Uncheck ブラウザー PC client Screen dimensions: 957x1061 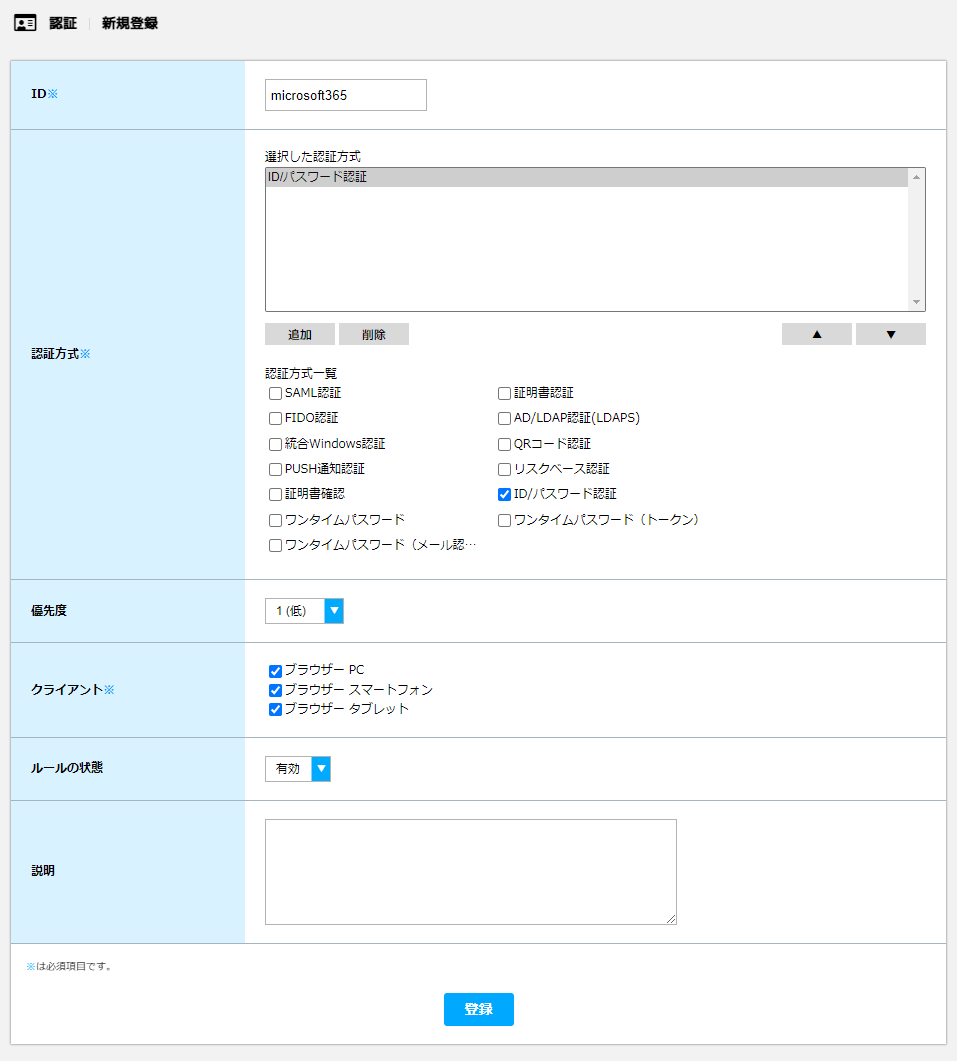coord(275,671)
